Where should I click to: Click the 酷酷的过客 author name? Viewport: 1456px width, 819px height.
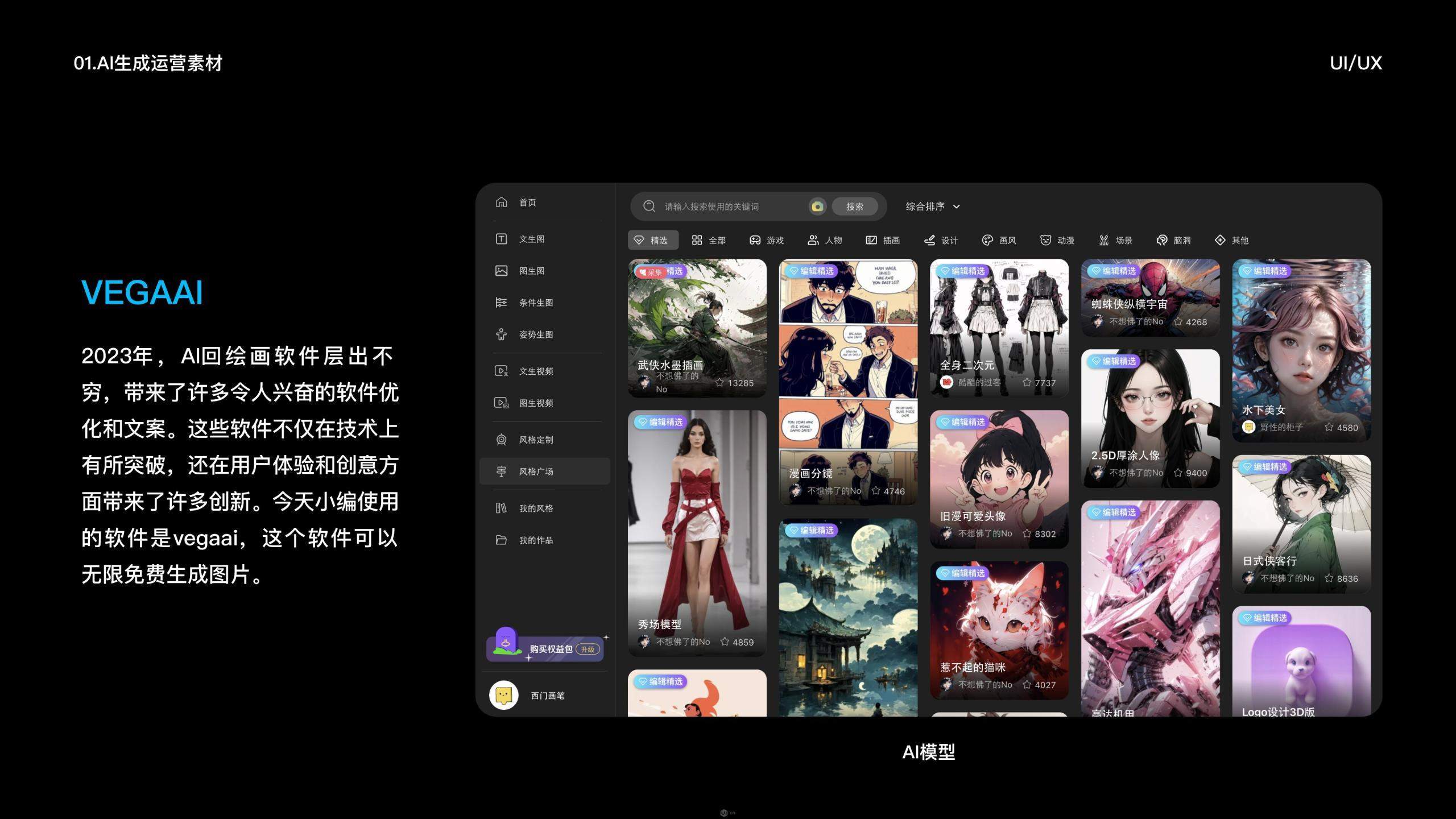click(979, 382)
